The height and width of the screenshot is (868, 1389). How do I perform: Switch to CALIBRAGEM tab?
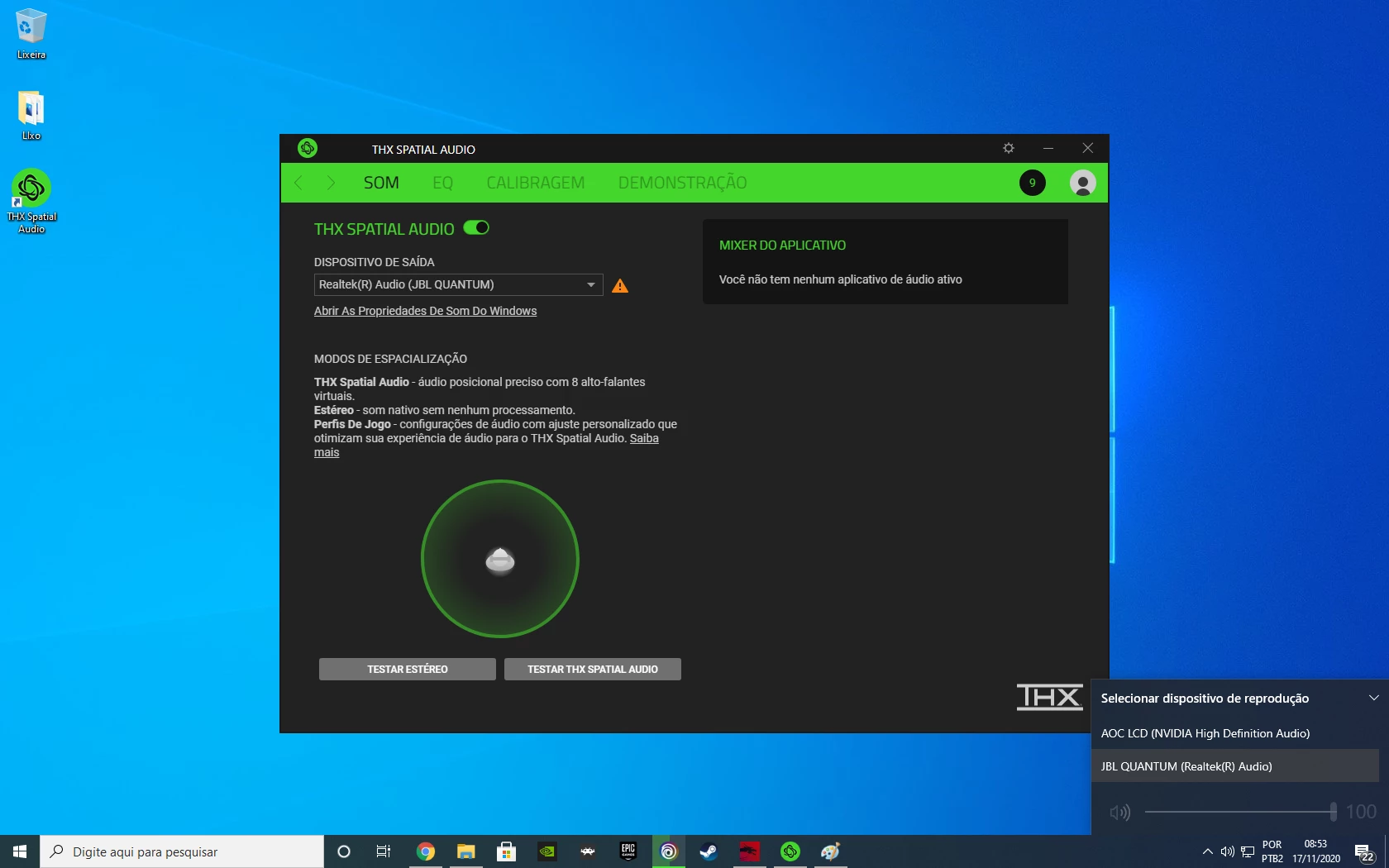pos(535,183)
